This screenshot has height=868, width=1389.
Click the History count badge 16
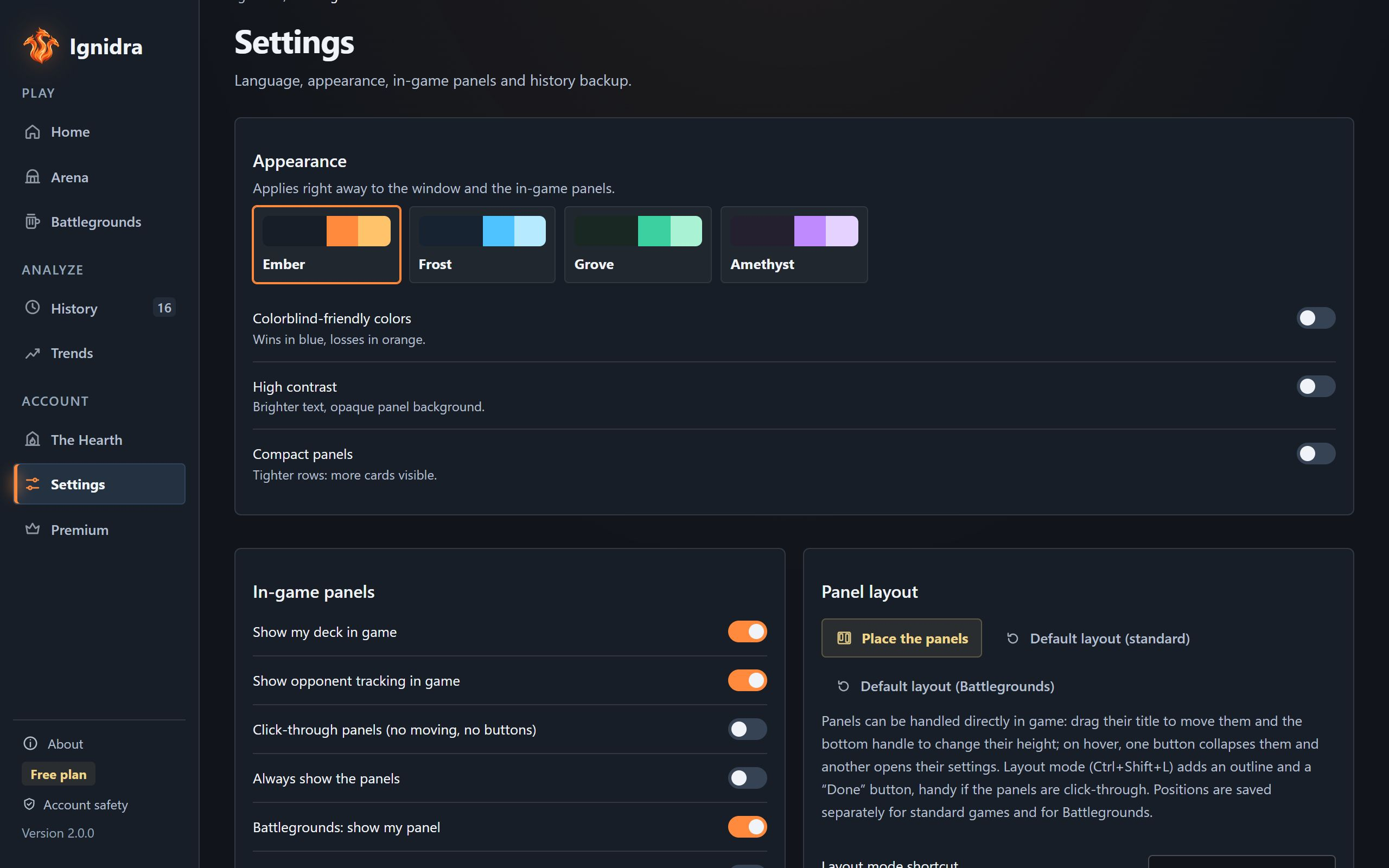[x=164, y=308]
